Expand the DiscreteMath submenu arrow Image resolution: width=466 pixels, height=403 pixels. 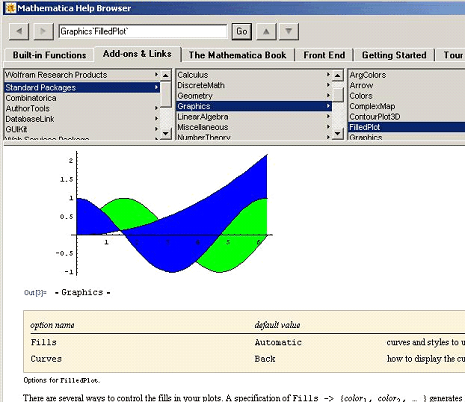click(x=328, y=85)
